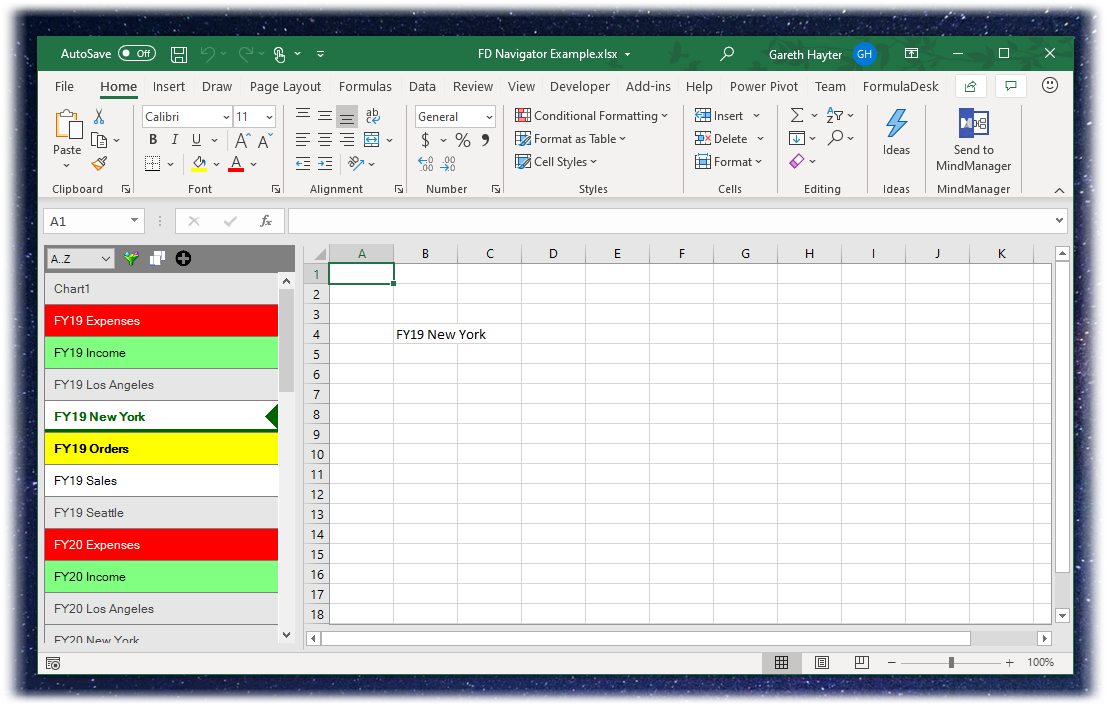Open the Power Pivot tab
1107x706 pixels.
pos(764,86)
